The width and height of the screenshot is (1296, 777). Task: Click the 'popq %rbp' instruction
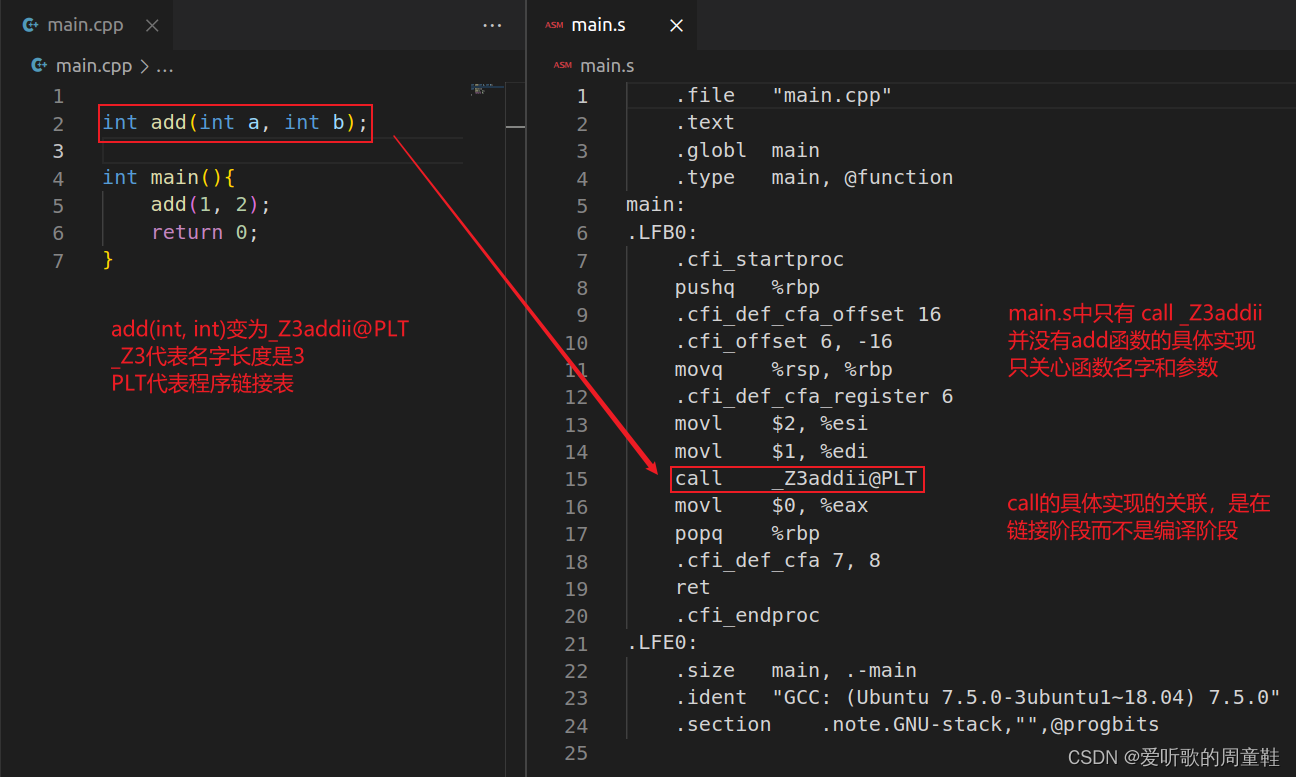(x=747, y=533)
